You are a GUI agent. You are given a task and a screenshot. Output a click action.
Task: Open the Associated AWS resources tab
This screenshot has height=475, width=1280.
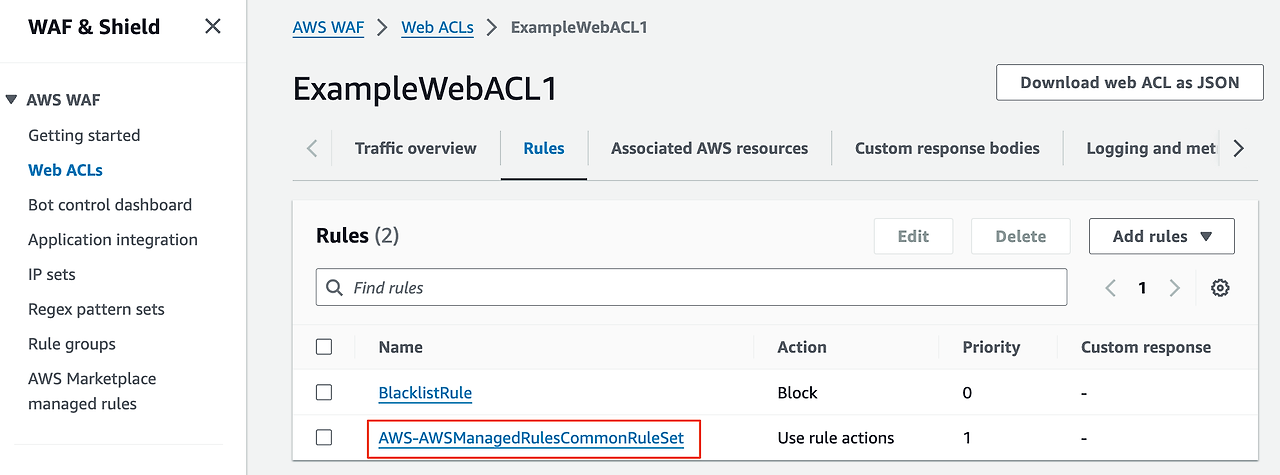pos(710,148)
